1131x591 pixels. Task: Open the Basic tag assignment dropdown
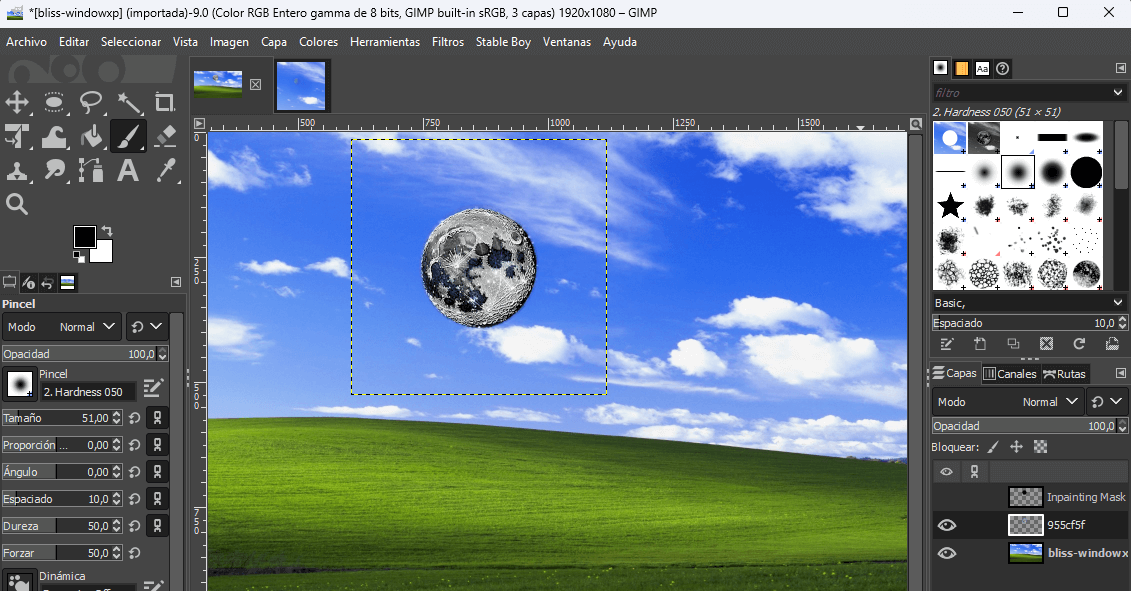pos(1117,302)
